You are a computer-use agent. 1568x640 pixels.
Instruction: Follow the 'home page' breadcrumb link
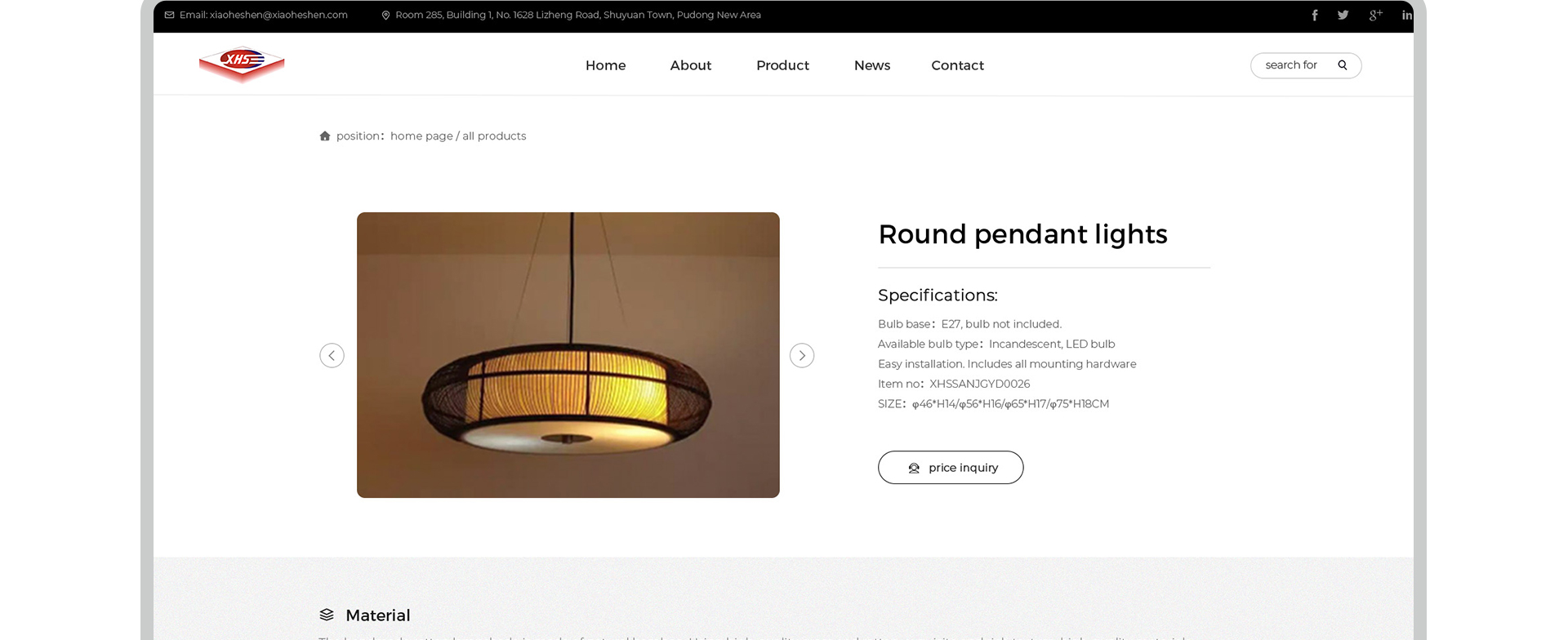tap(421, 136)
